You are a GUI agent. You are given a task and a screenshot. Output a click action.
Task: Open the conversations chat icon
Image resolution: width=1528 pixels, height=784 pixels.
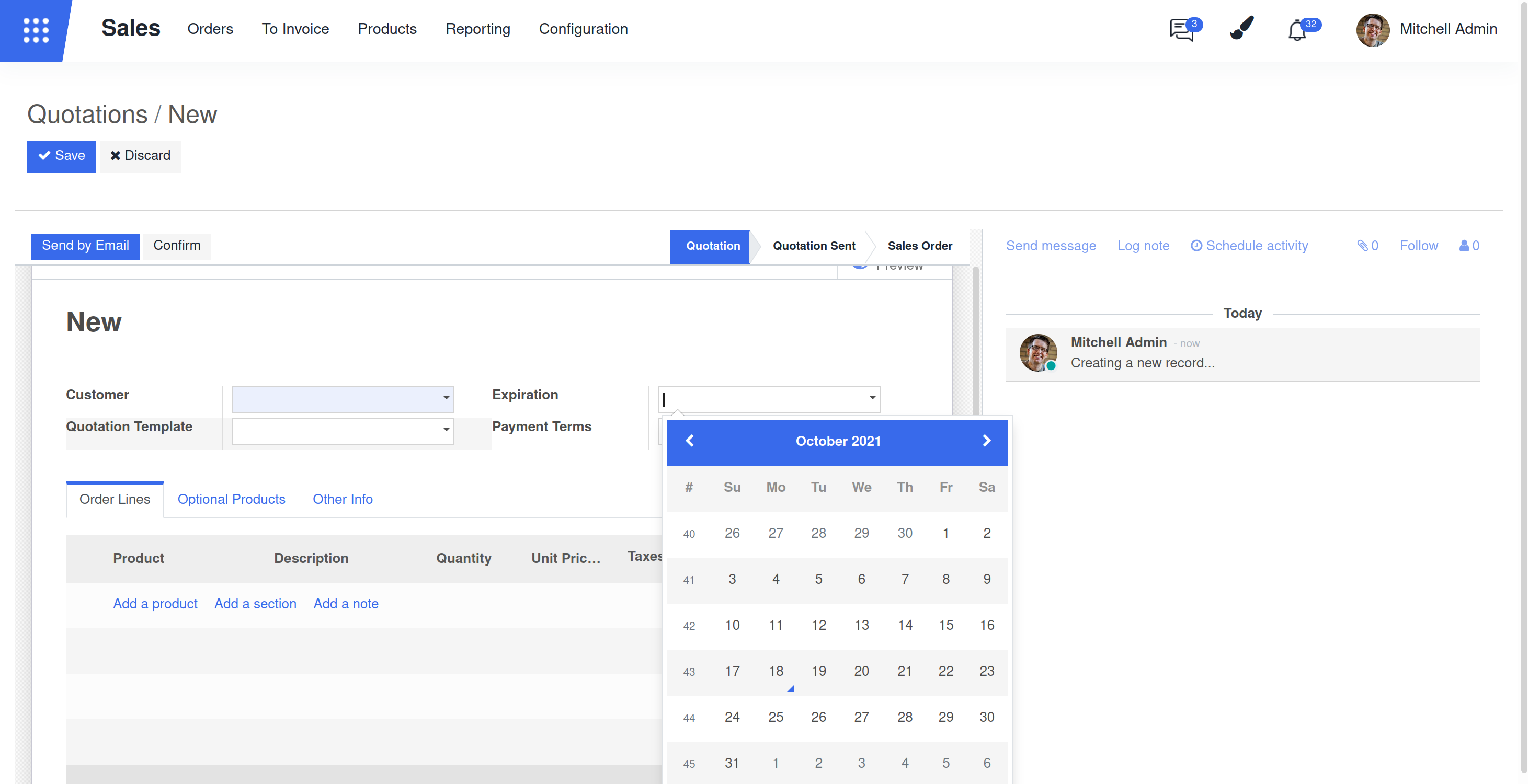pos(1182,29)
